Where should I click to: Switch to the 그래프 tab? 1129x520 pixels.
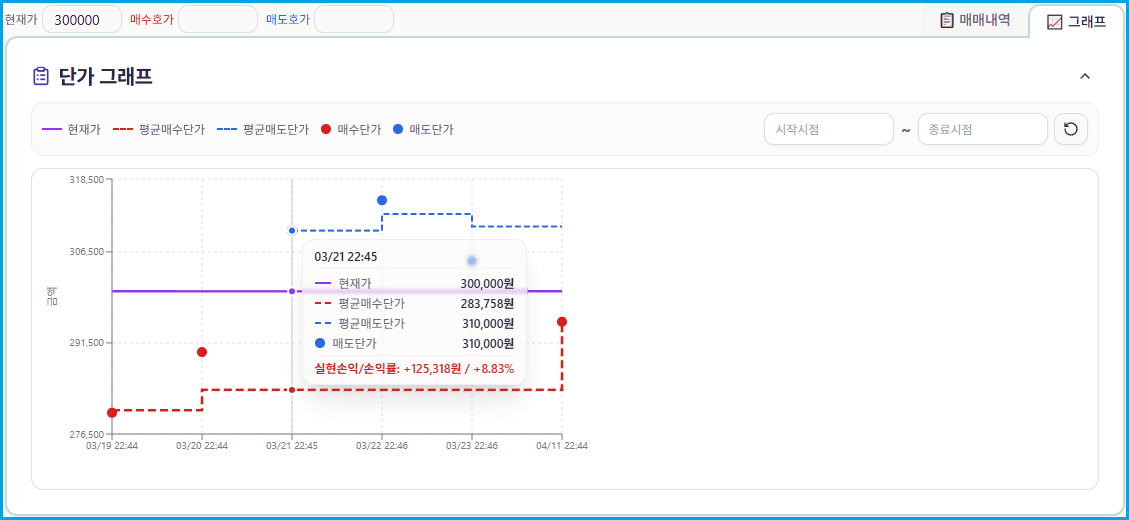(x=1076, y=21)
